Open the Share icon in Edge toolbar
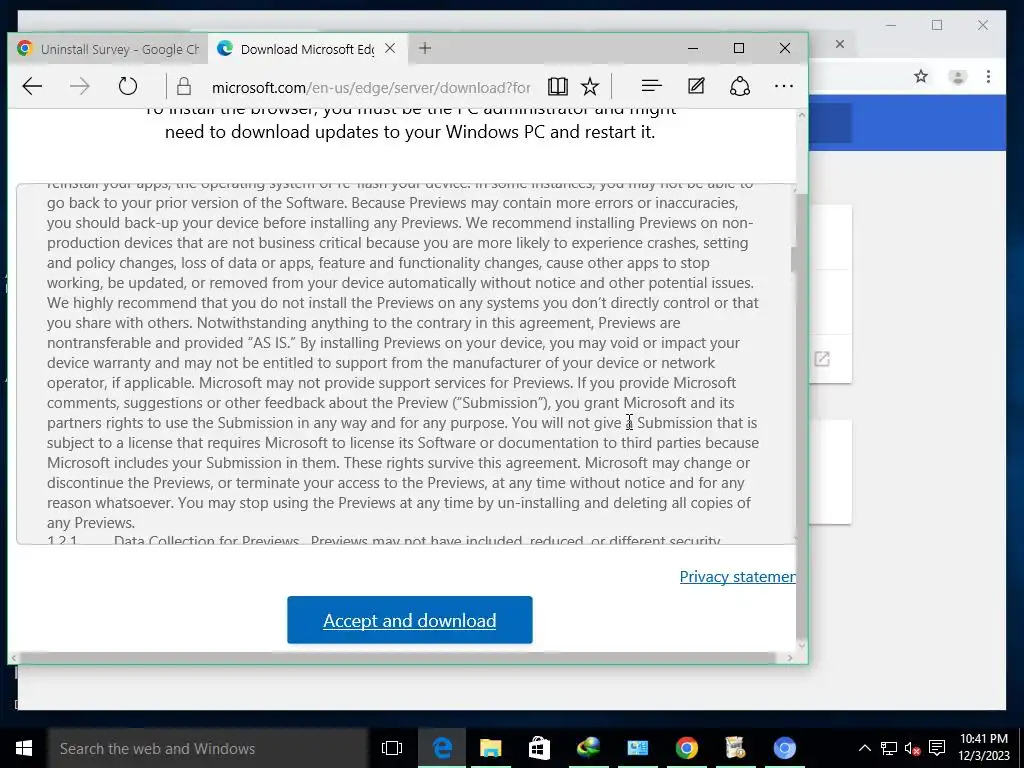Screen dimensions: 1024x768 [x=740, y=86]
